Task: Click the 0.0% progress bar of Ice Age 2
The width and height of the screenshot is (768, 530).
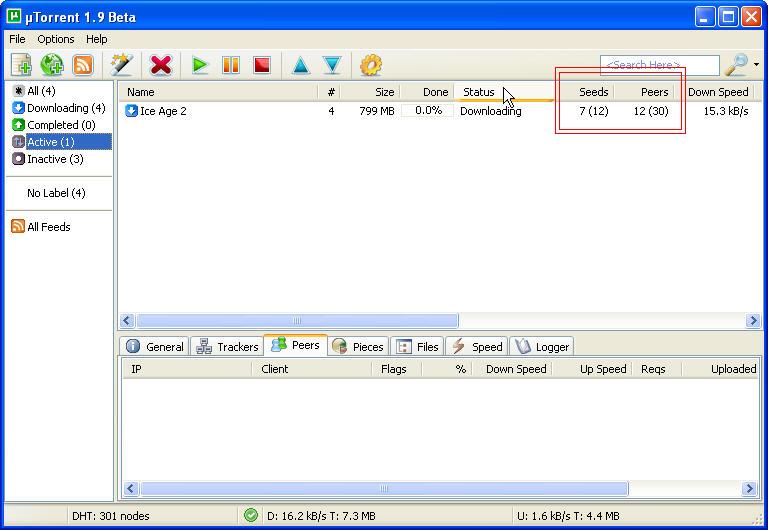Action: click(x=428, y=111)
